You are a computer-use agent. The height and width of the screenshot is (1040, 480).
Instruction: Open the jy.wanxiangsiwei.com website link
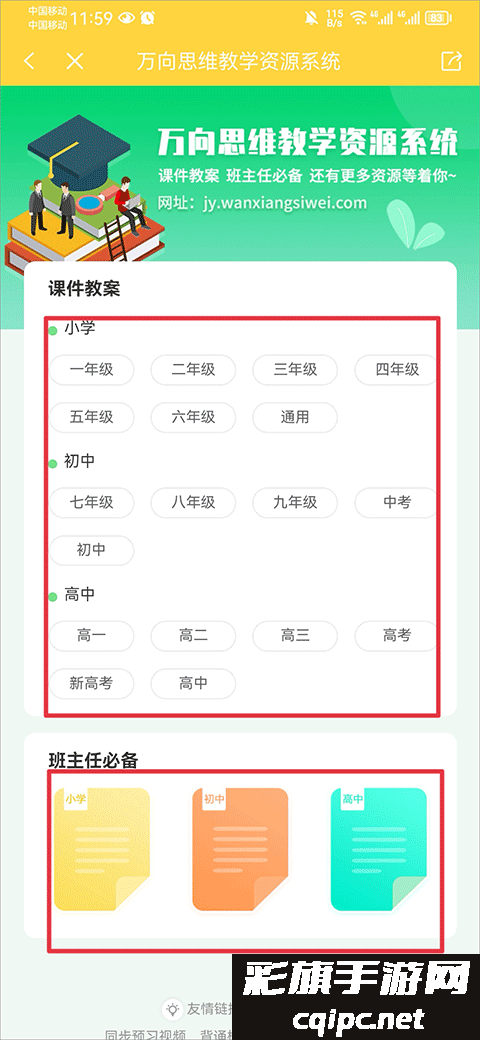click(x=284, y=202)
